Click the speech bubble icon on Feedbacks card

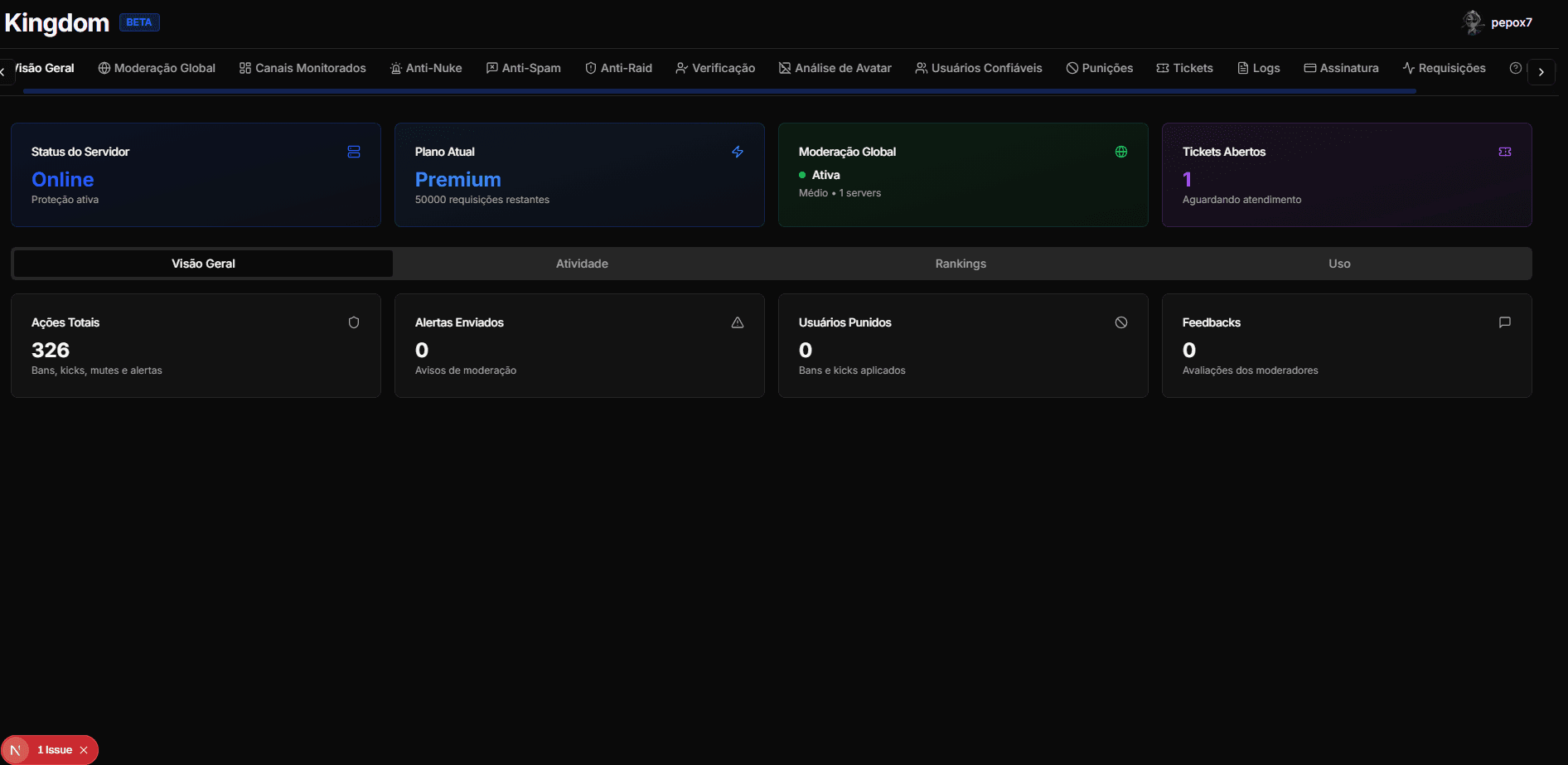pyautogui.click(x=1504, y=322)
